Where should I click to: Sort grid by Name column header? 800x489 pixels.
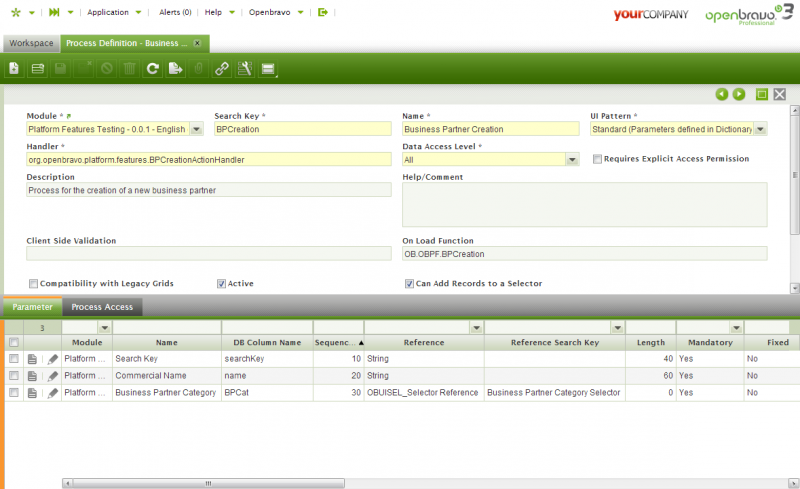coord(165,342)
